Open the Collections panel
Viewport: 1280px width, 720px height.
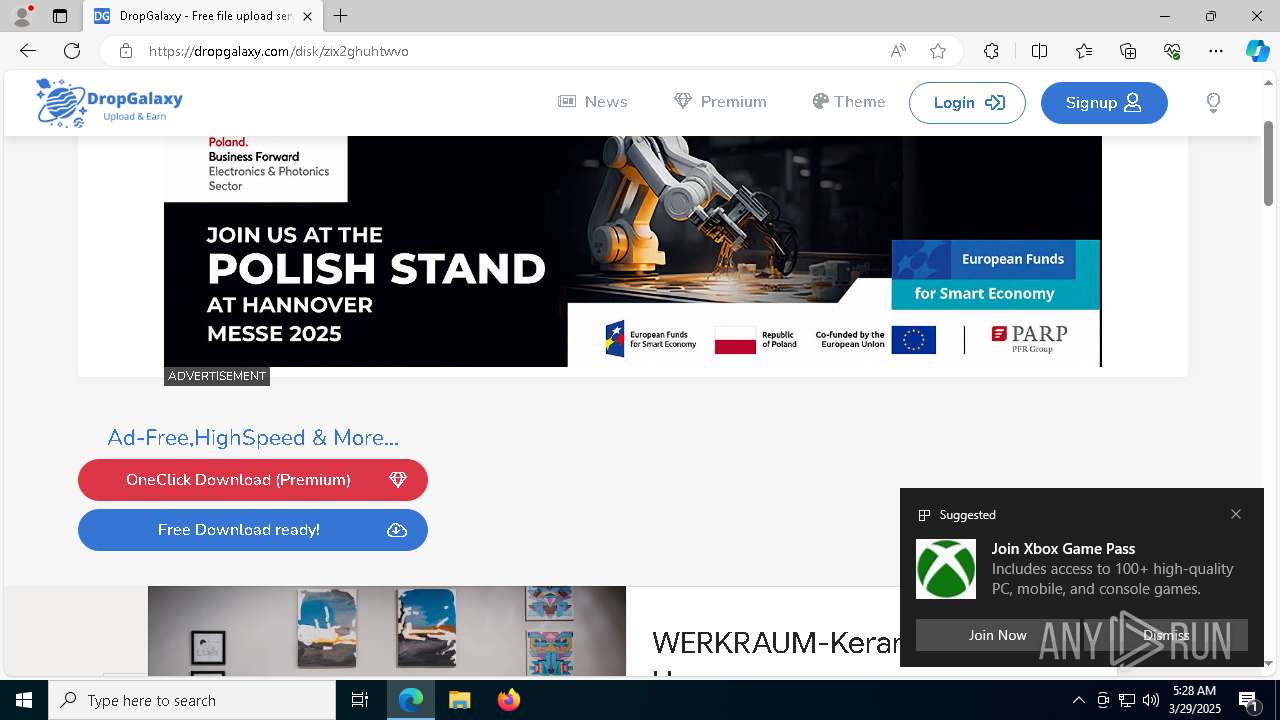[1128, 51]
